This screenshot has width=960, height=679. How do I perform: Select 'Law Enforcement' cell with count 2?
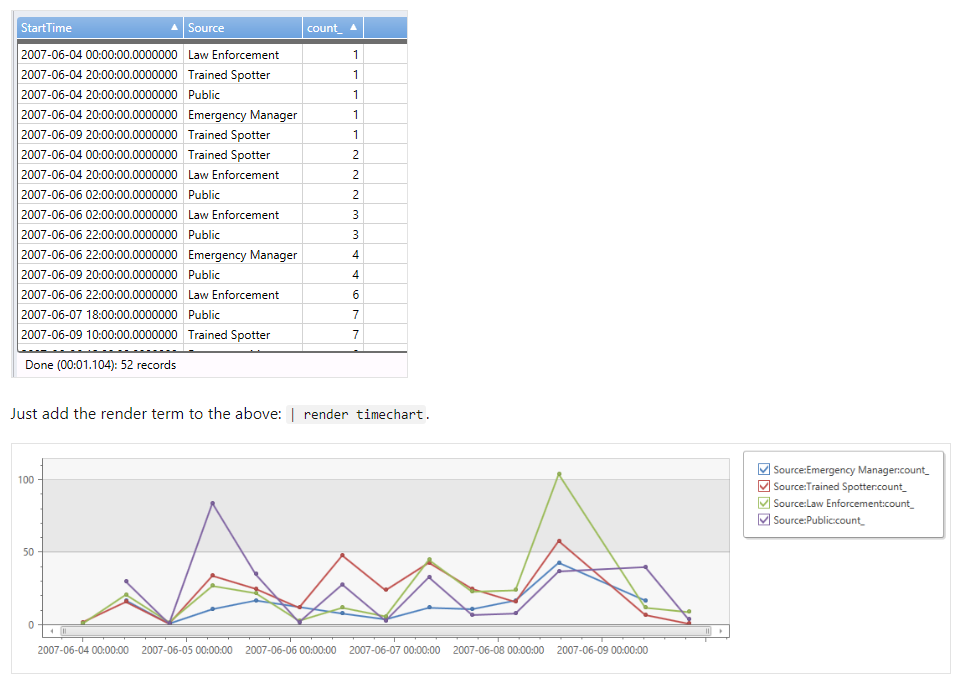coord(243,174)
